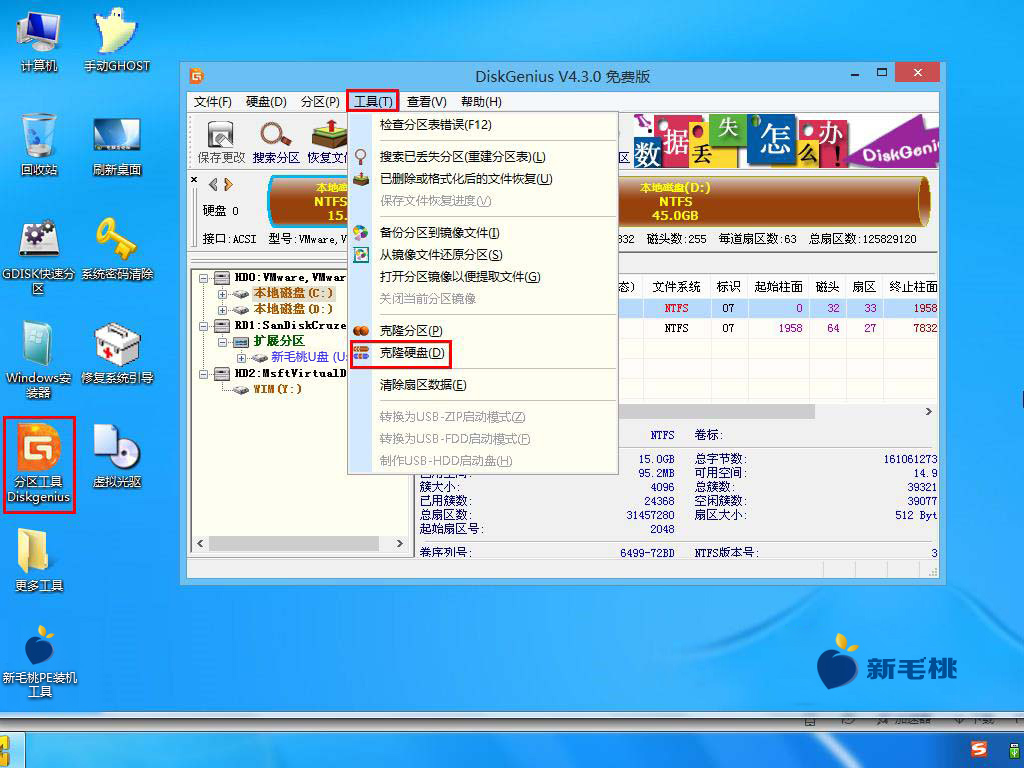Click the 标识 column header
Viewport: 1024px width, 768px height.
tap(728, 287)
